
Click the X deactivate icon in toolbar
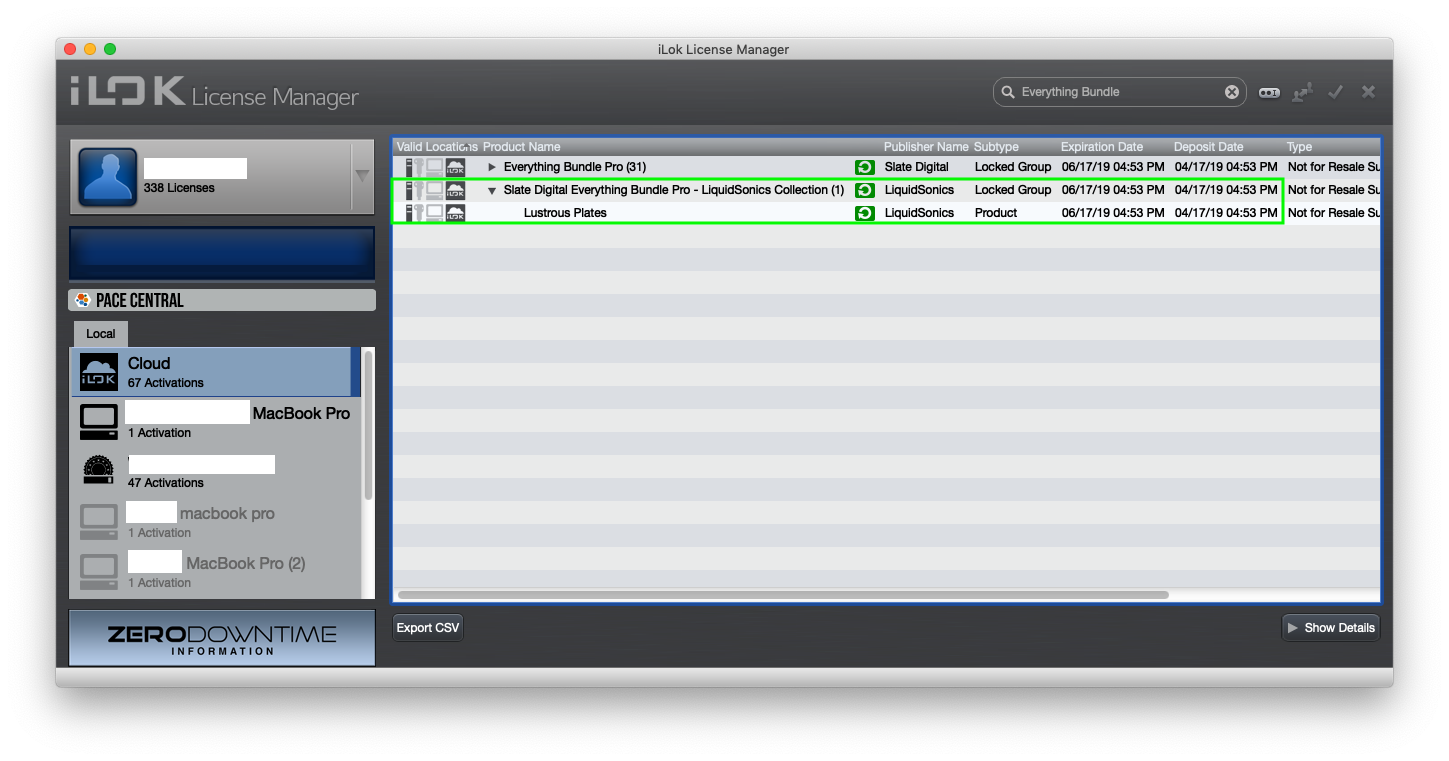(1368, 92)
